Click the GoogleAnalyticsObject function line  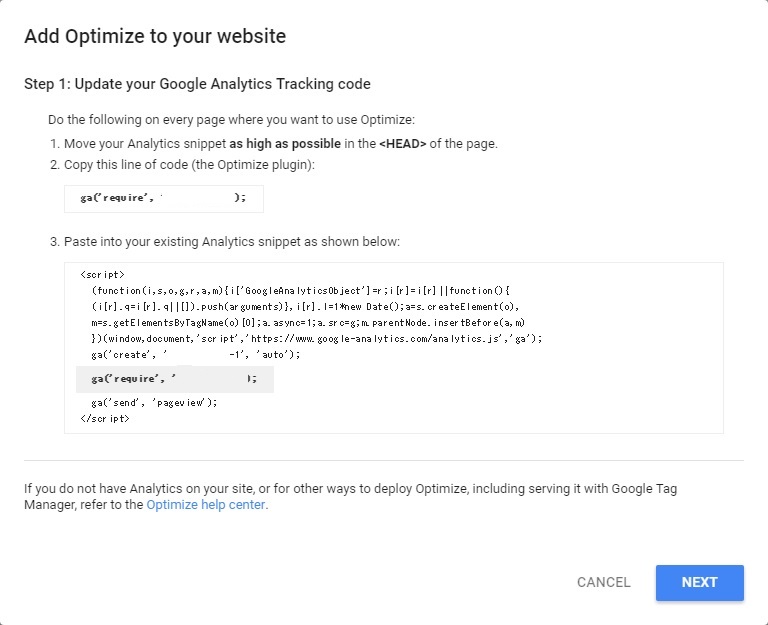coord(300,290)
